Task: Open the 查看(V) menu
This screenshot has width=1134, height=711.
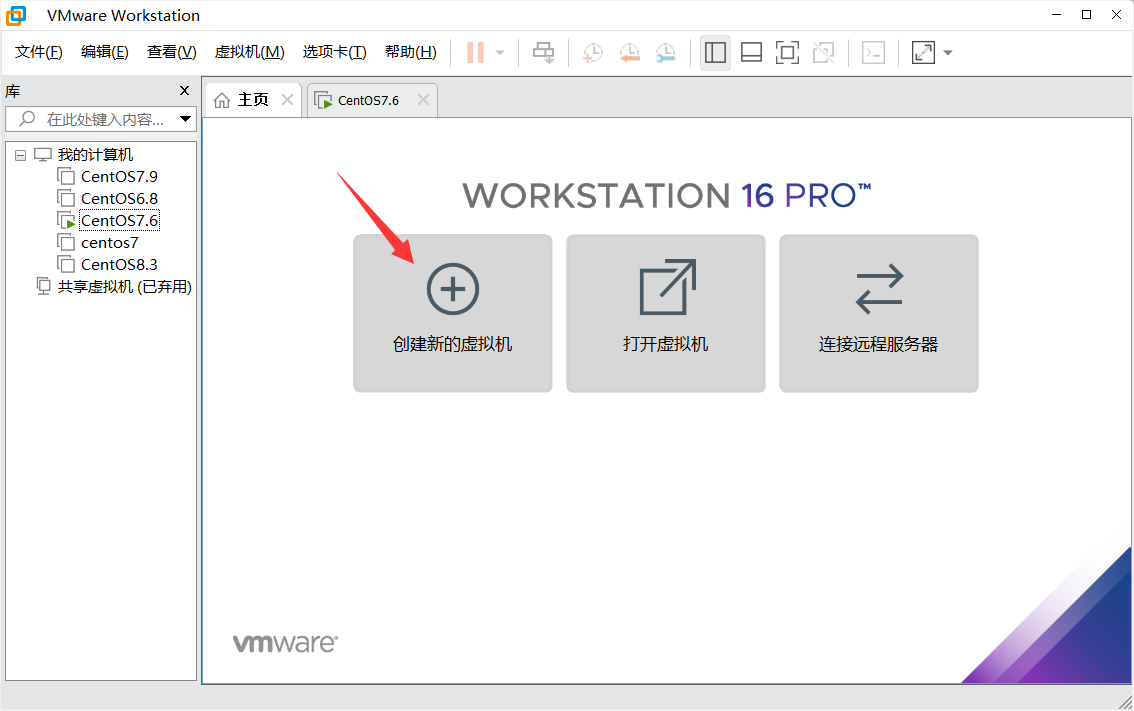Action: point(171,52)
